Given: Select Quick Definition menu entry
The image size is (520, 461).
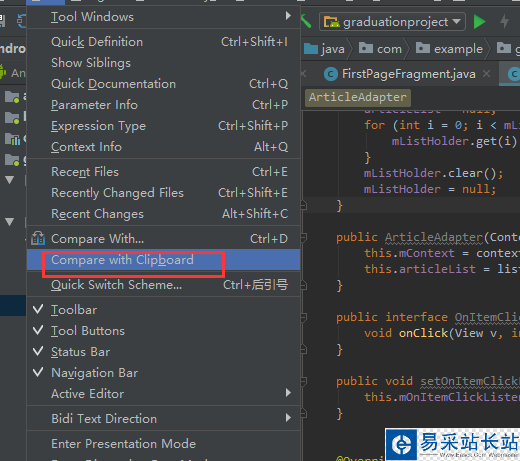Looking at the screenshot, I should tap(163, 42).
